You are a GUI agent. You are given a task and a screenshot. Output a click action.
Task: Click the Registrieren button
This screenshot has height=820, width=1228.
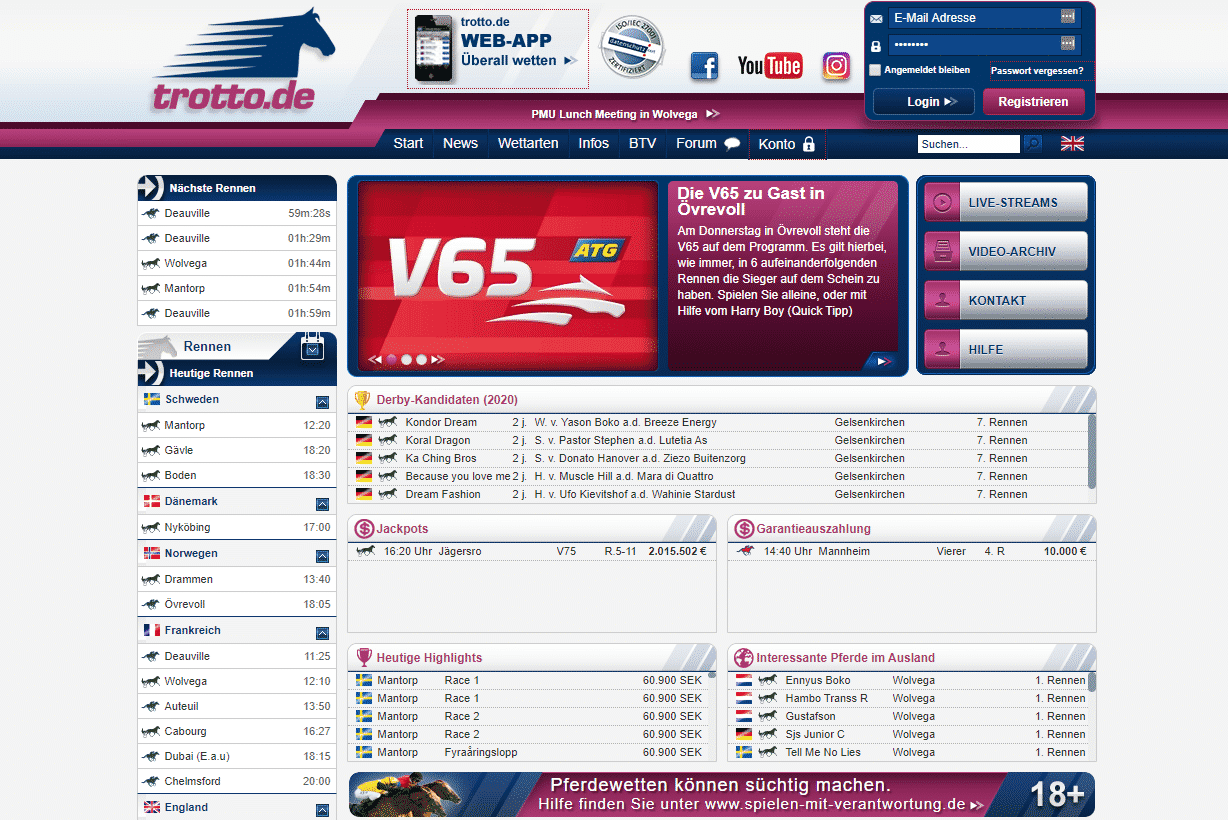(1033, 101)
